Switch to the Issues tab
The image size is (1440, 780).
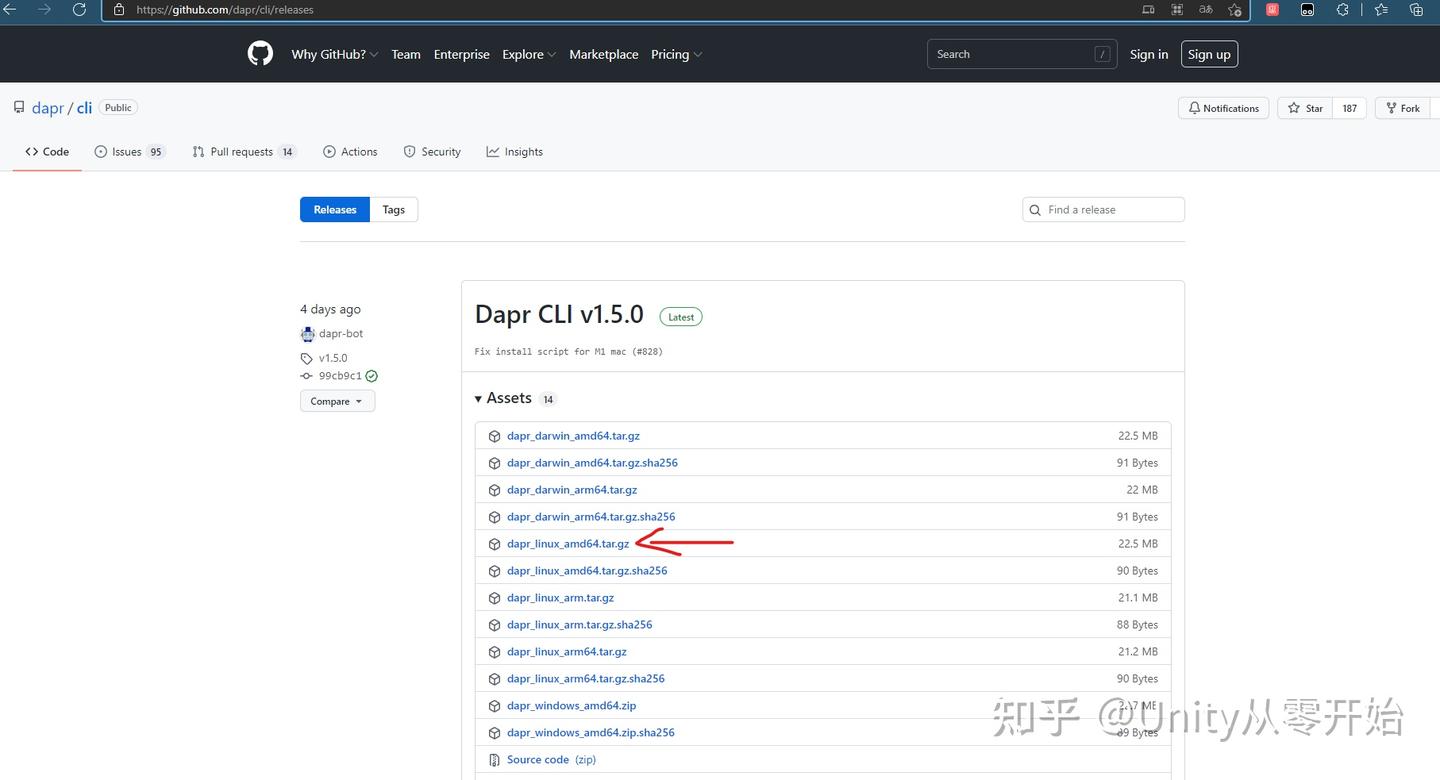(x=130, y=152)
